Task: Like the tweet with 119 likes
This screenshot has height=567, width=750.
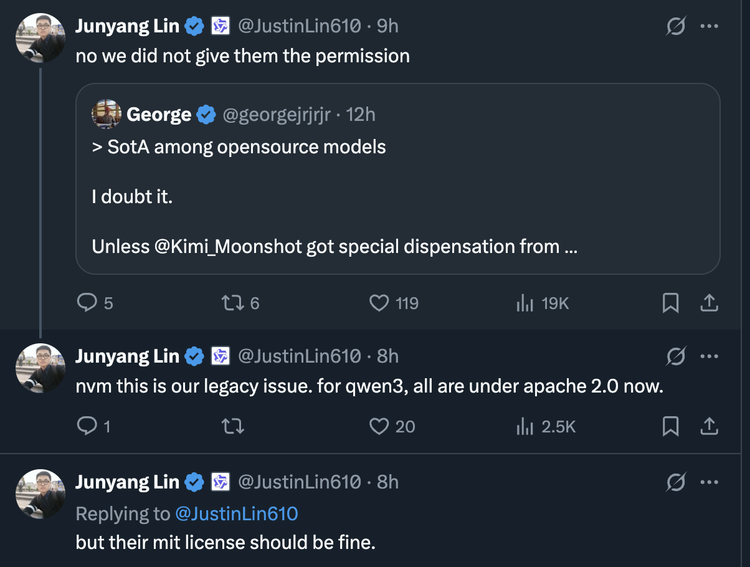Action: (x=379, y=302)
